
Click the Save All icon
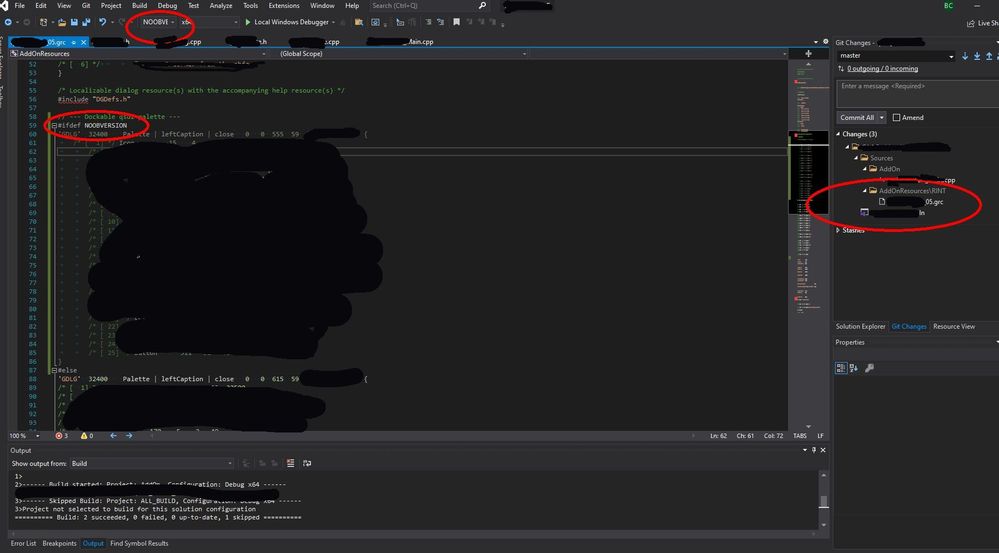point(86,22)
